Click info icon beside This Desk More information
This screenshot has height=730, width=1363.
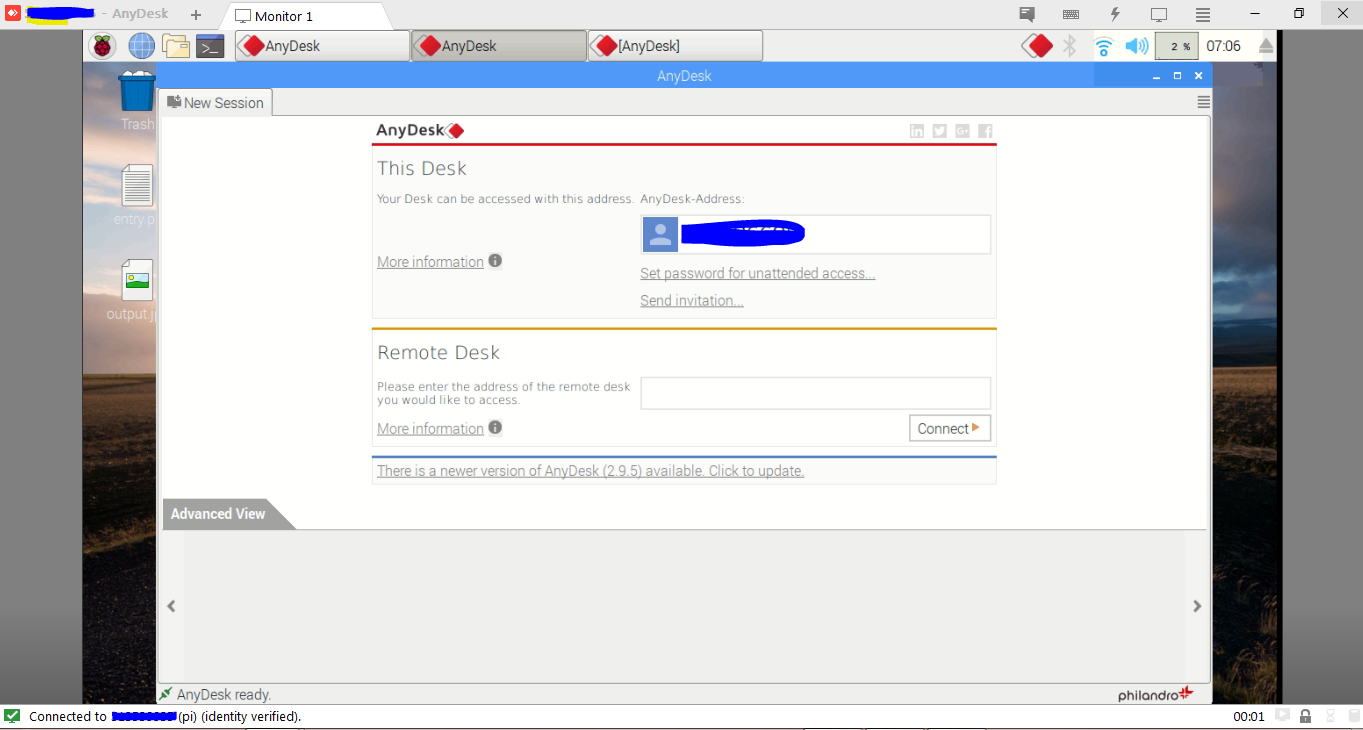(x=495, y=261)
